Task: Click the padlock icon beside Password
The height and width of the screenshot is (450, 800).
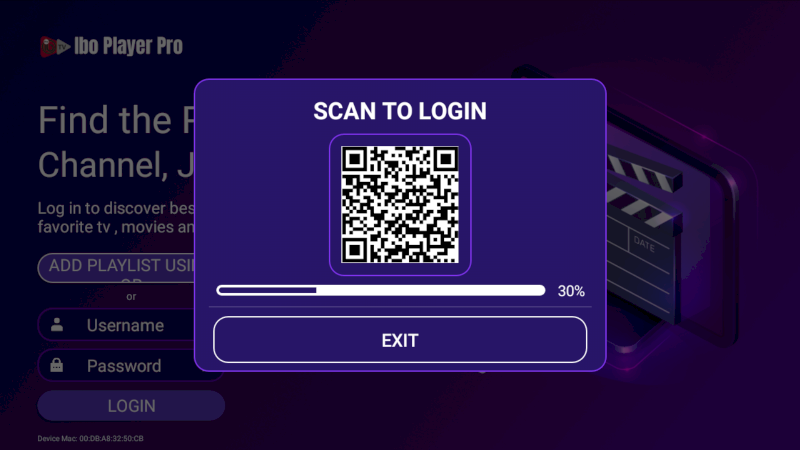Action: 57,365
